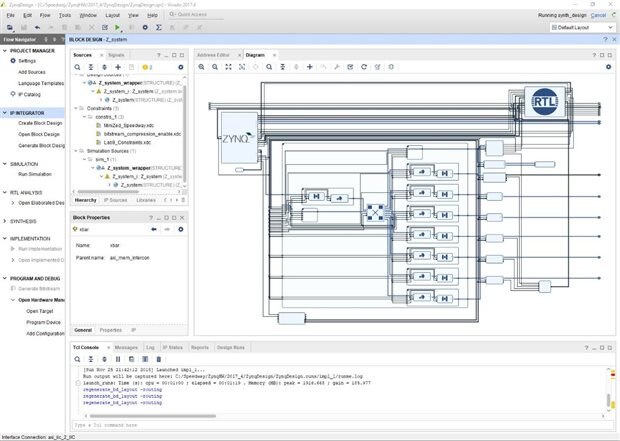Switch to the Messages tab
620x441 pixels.
[126, 347]
